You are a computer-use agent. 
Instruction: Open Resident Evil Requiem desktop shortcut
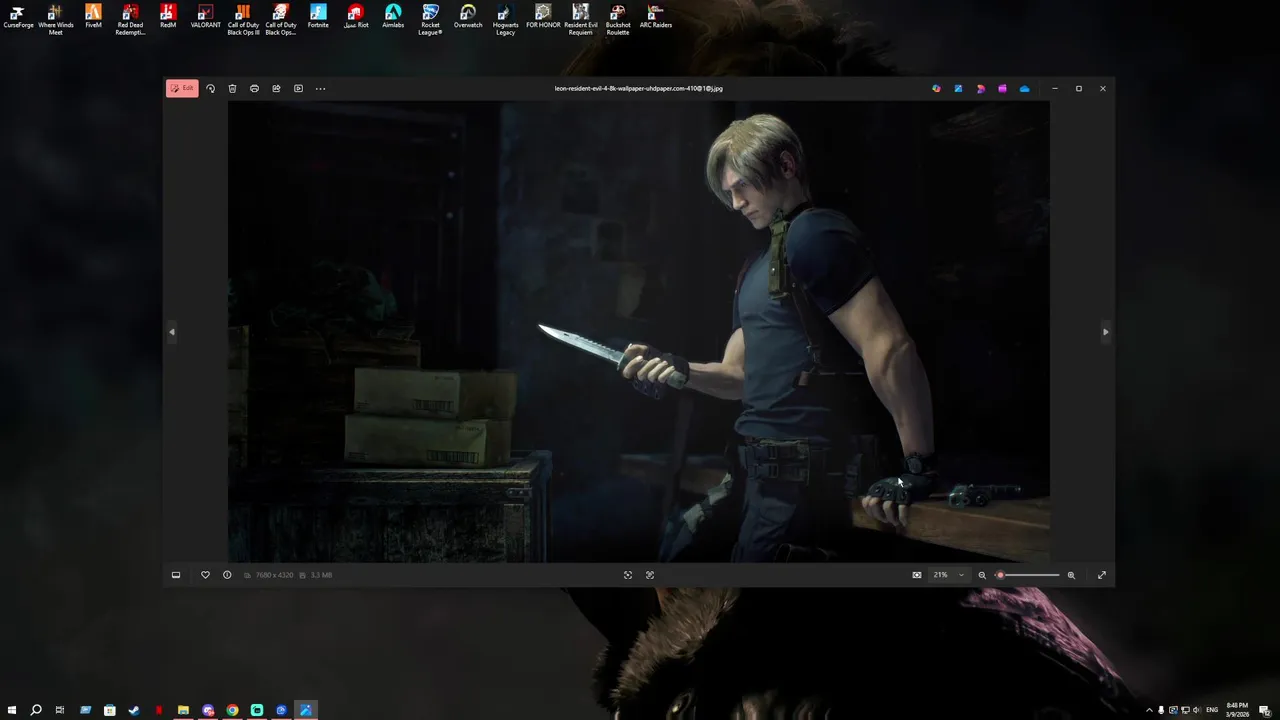581,19
